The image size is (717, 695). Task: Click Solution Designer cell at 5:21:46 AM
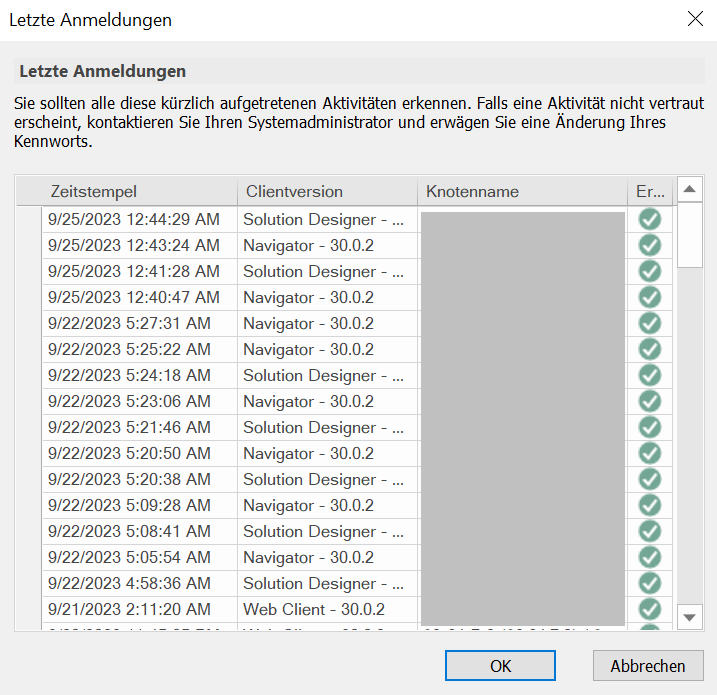[x=327, y=427]
